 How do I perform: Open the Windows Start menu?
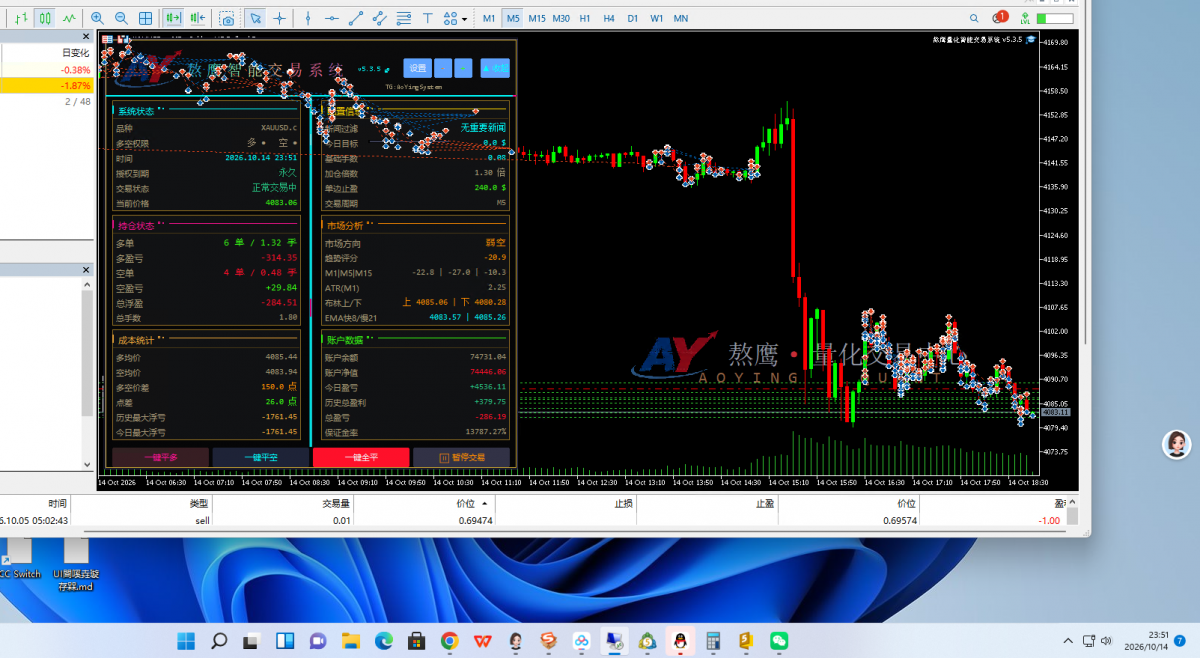coord(186,640)
